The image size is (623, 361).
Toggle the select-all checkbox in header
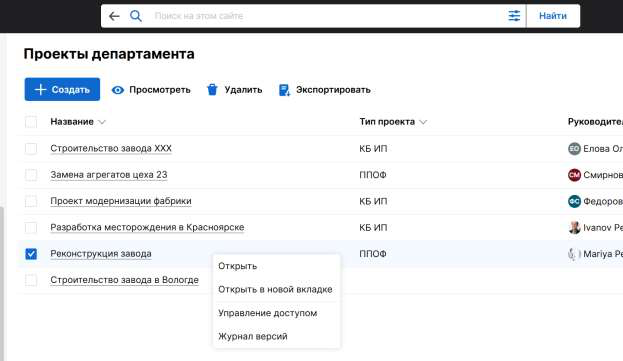point(31,122)
